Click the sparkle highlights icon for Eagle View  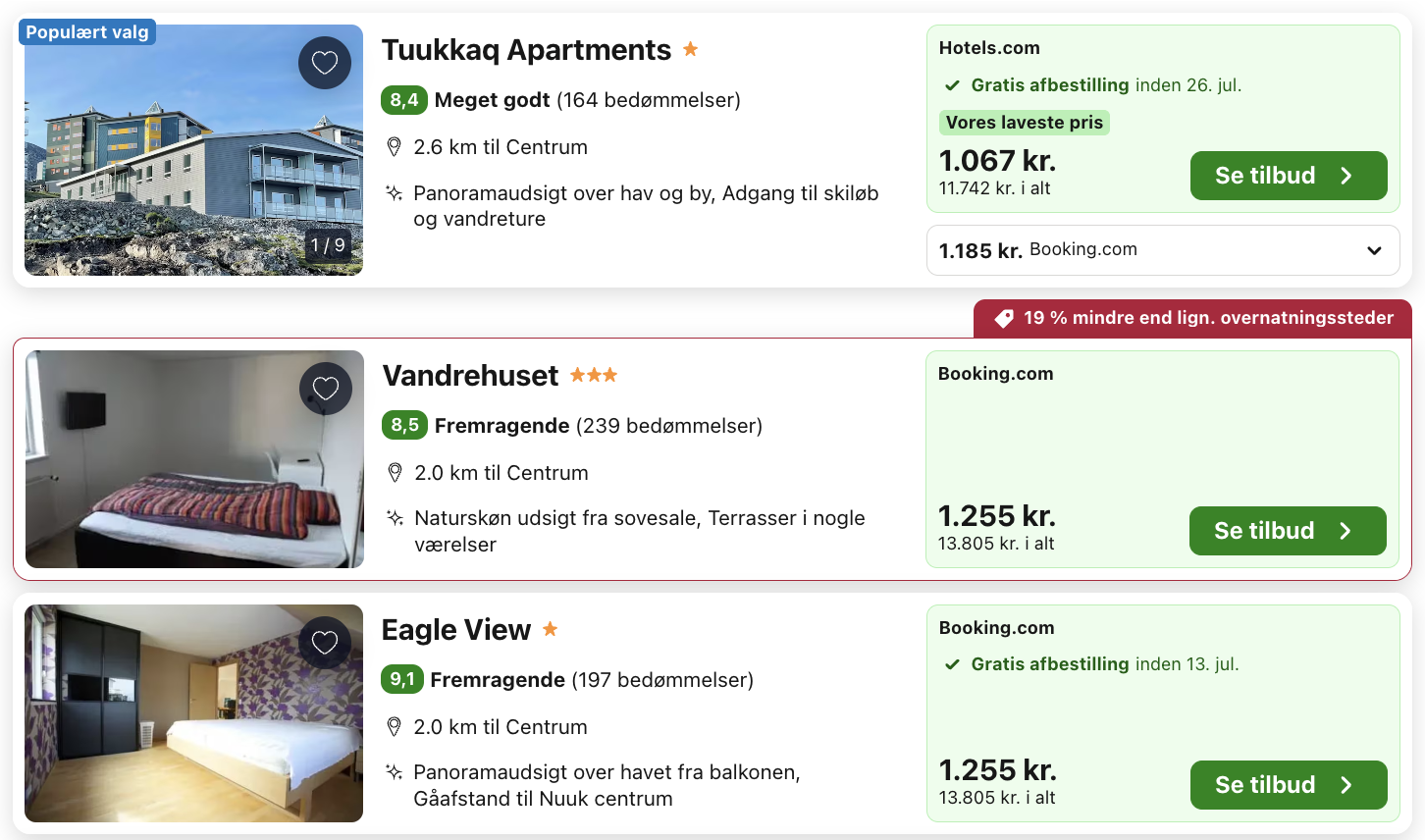click(x=394, y=772)
